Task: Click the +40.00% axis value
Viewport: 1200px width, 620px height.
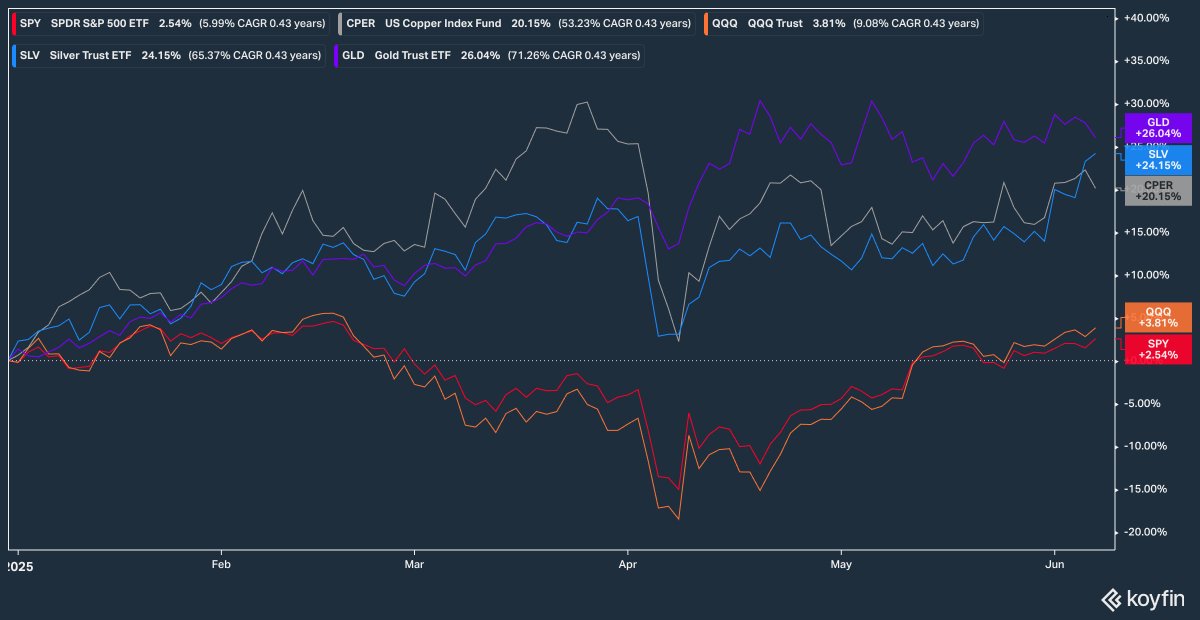Action: (x=1148, y=18)
